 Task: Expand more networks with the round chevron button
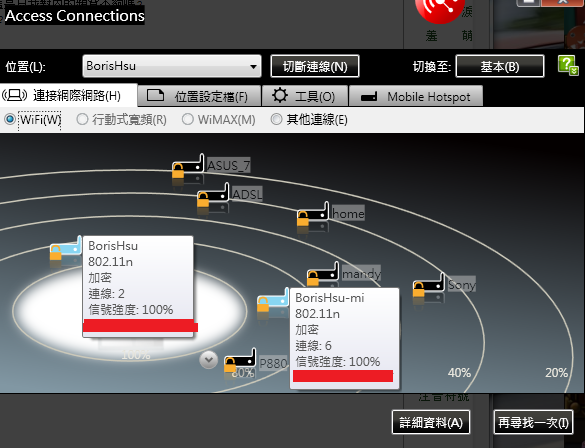[209, 360]
